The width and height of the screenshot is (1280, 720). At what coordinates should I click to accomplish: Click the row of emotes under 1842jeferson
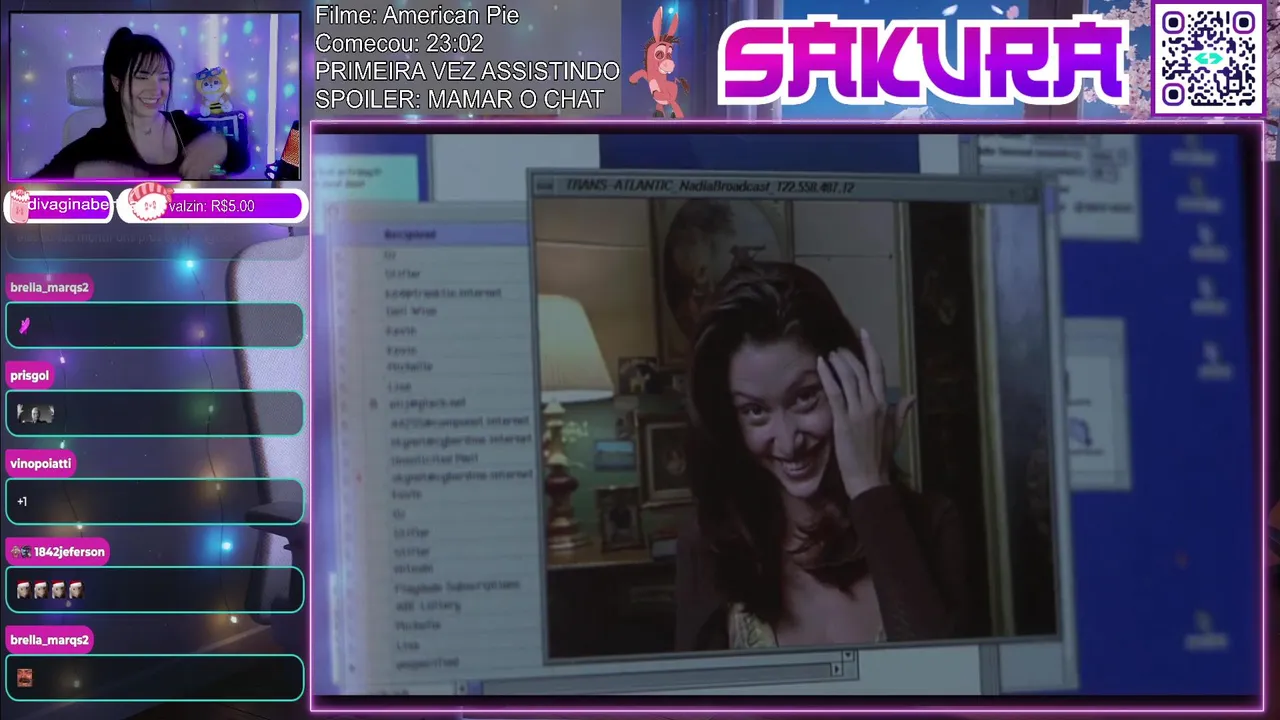pos(50,590)
